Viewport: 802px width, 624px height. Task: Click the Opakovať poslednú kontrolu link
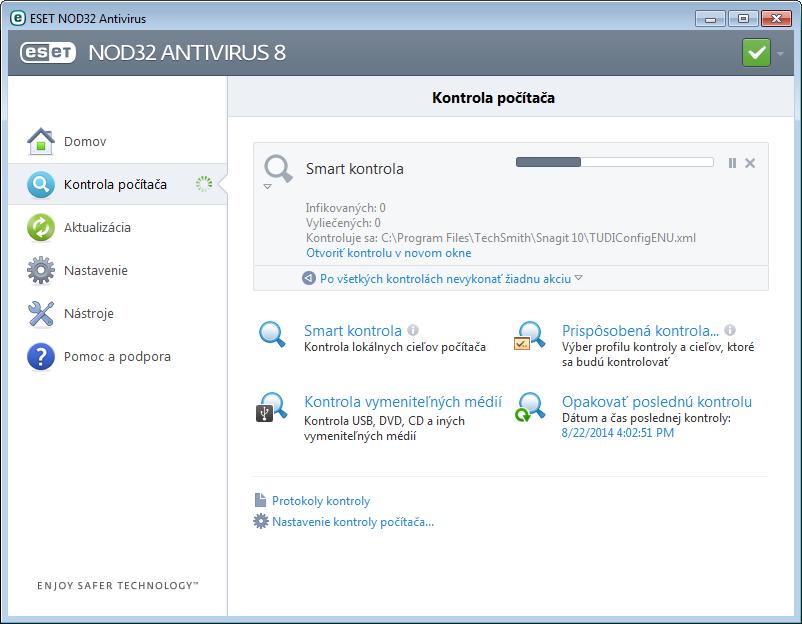coord(657,402)
